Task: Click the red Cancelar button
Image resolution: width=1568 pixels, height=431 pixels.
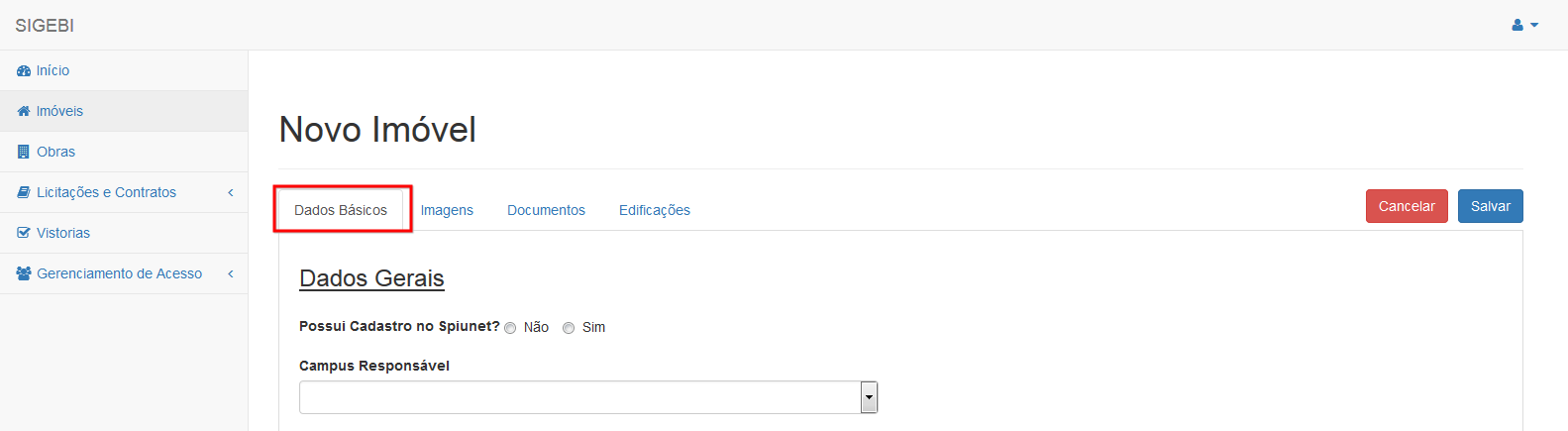Action: pyautogui.click(x=1407, y=206)
